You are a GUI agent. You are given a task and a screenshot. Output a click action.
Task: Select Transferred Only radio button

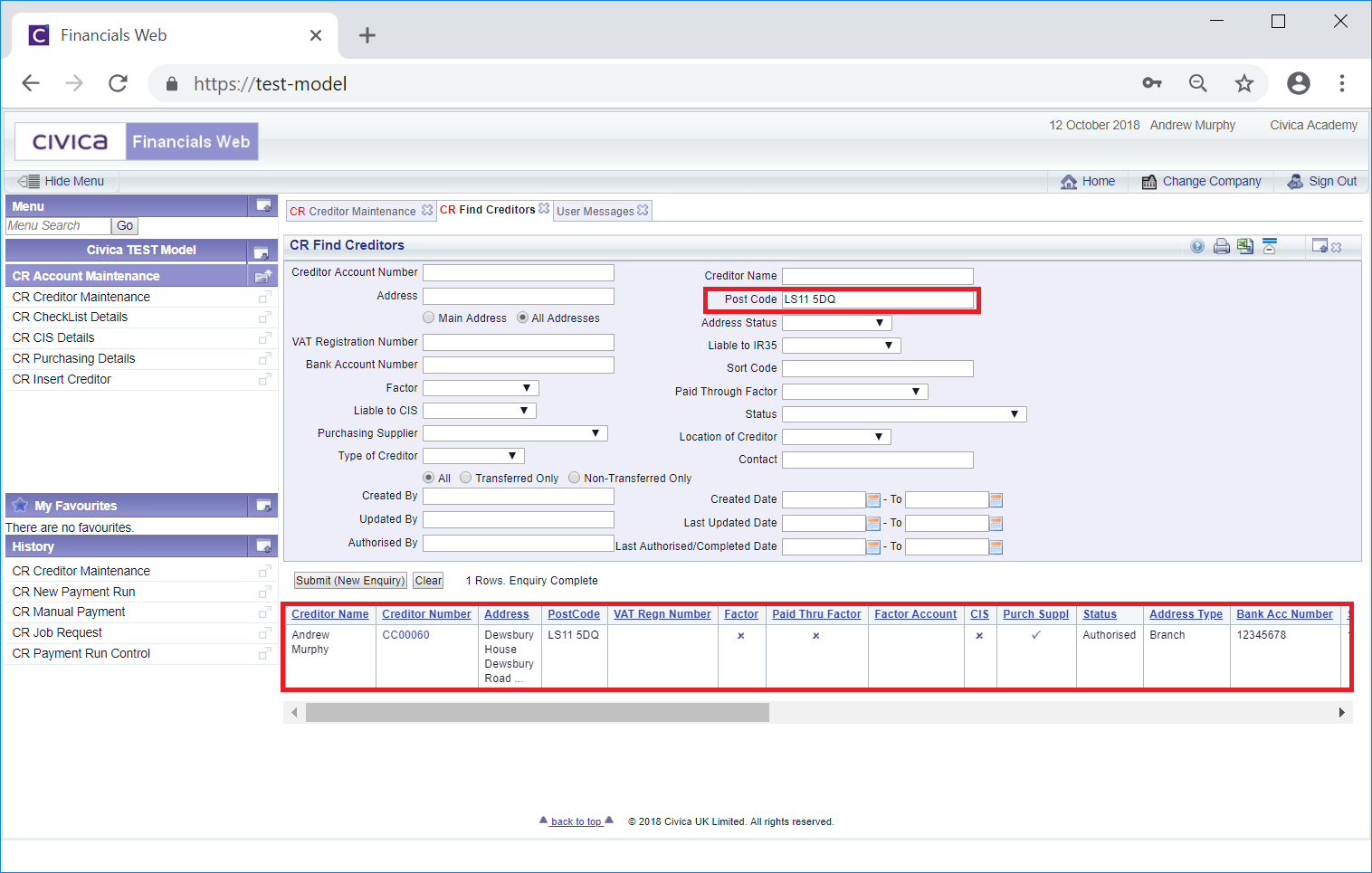pos(465,478)
